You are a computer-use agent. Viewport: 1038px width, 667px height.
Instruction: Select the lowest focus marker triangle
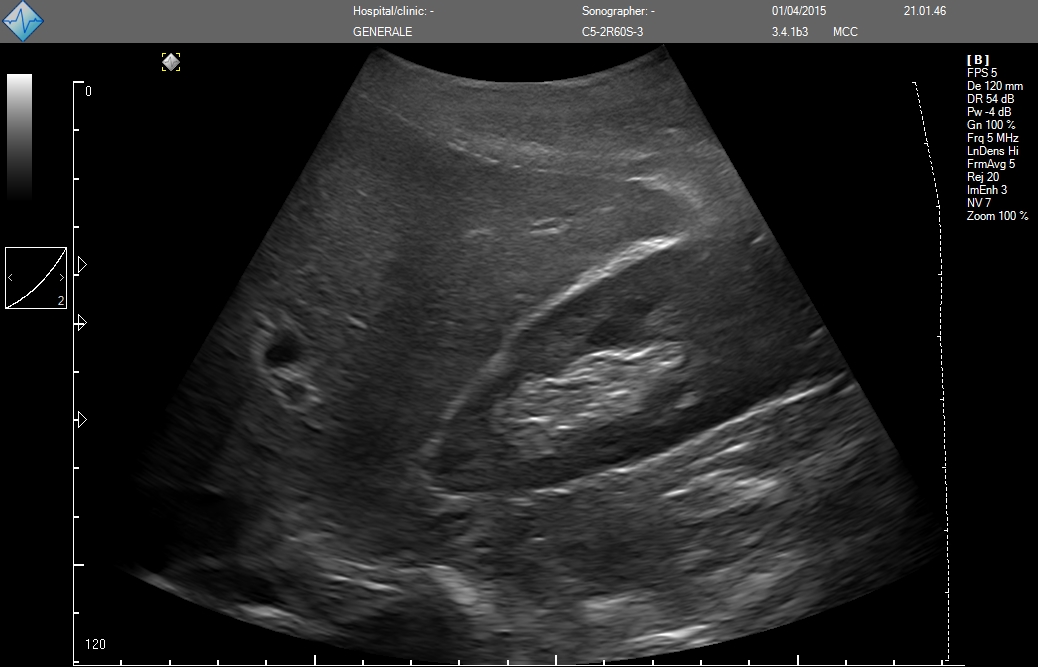point(82,420)
